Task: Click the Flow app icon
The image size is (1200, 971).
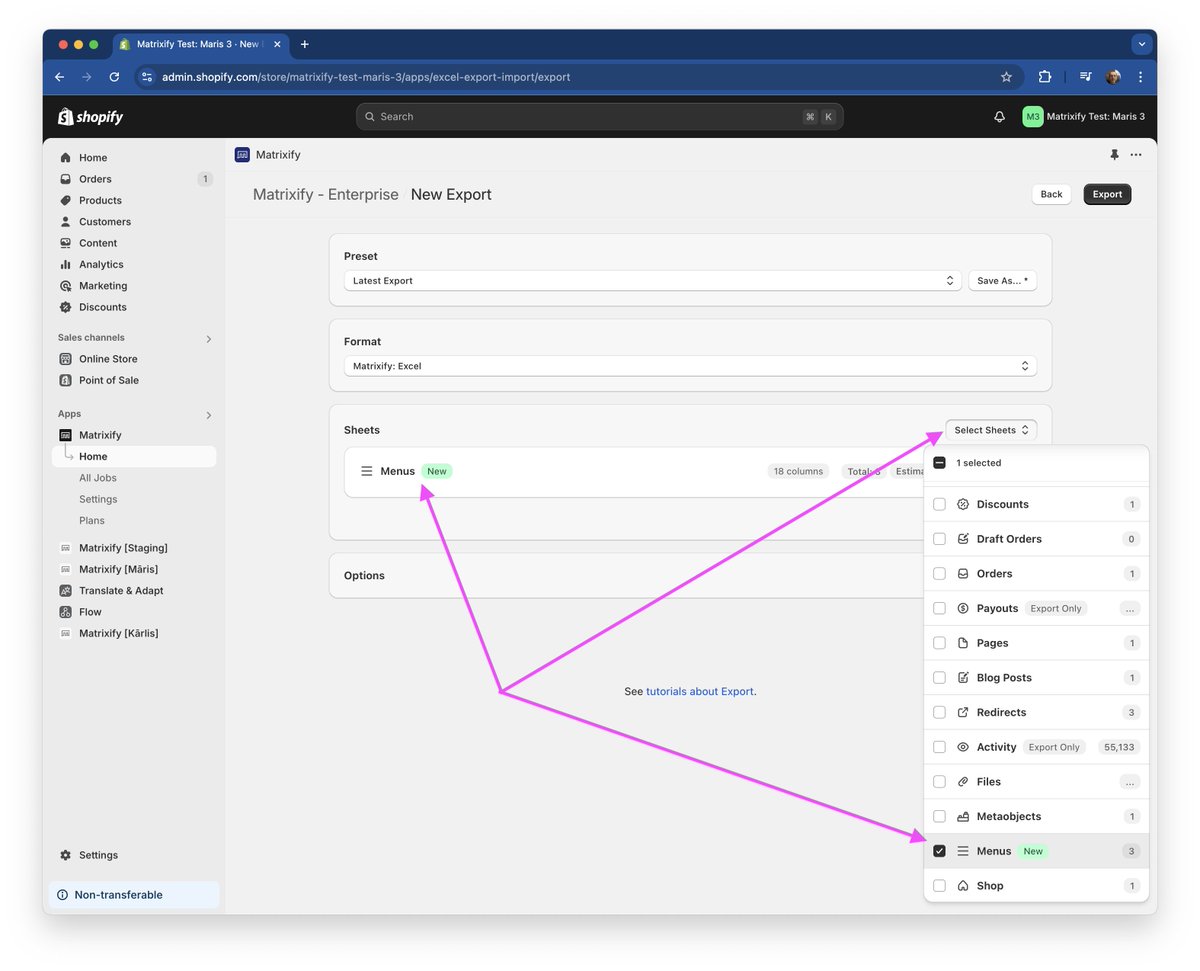Action: (66, 612)
